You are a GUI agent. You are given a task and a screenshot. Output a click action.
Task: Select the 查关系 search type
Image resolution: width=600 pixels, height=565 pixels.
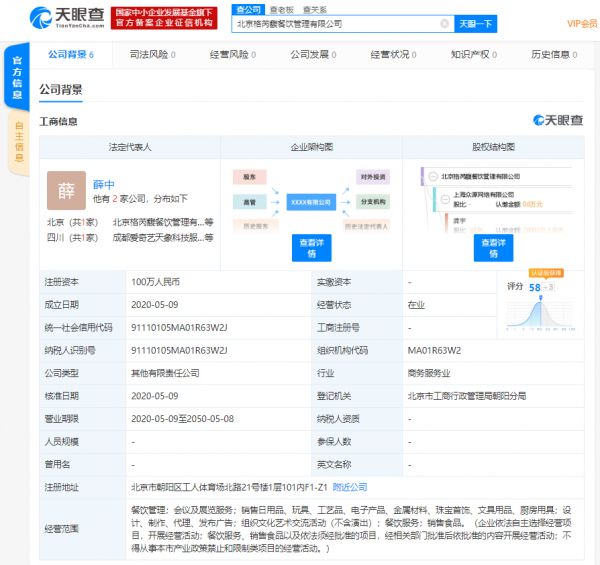click(x=315, y=8)
